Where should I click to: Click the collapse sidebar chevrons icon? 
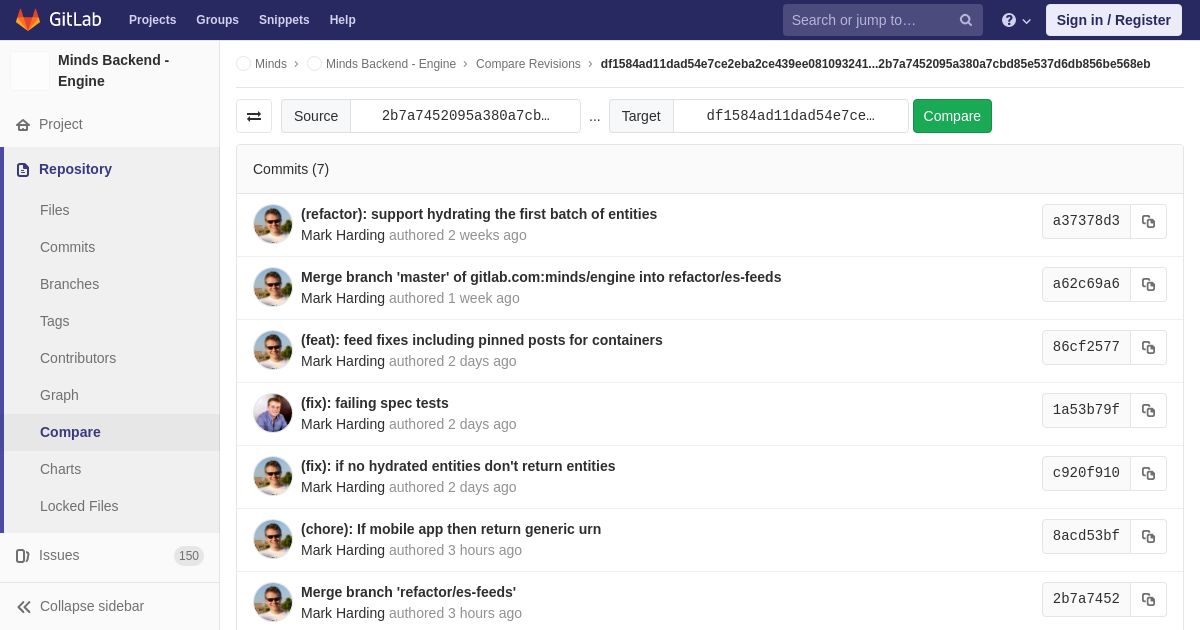click(24, 607)
